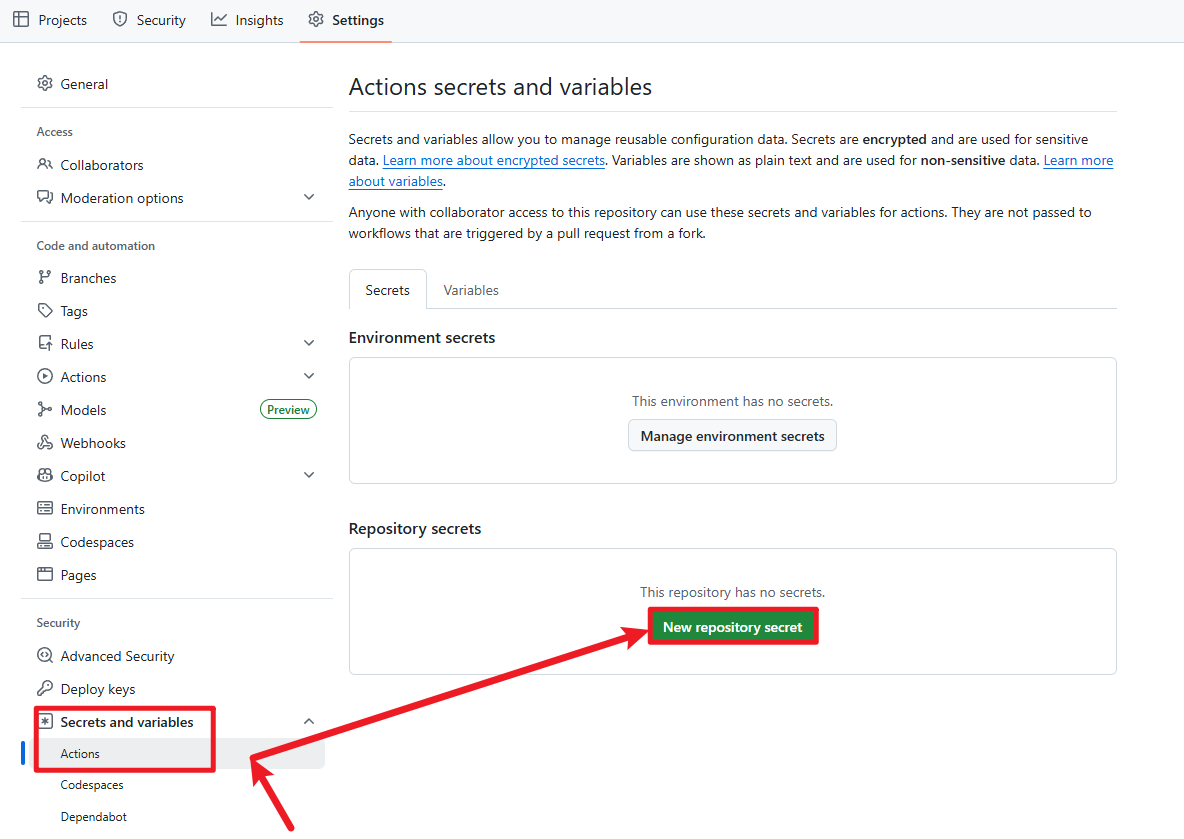Click the 'Environment secrets' heading
Image resolution: width=1184 pixels, height=839 pixels.
coord(421,338)
